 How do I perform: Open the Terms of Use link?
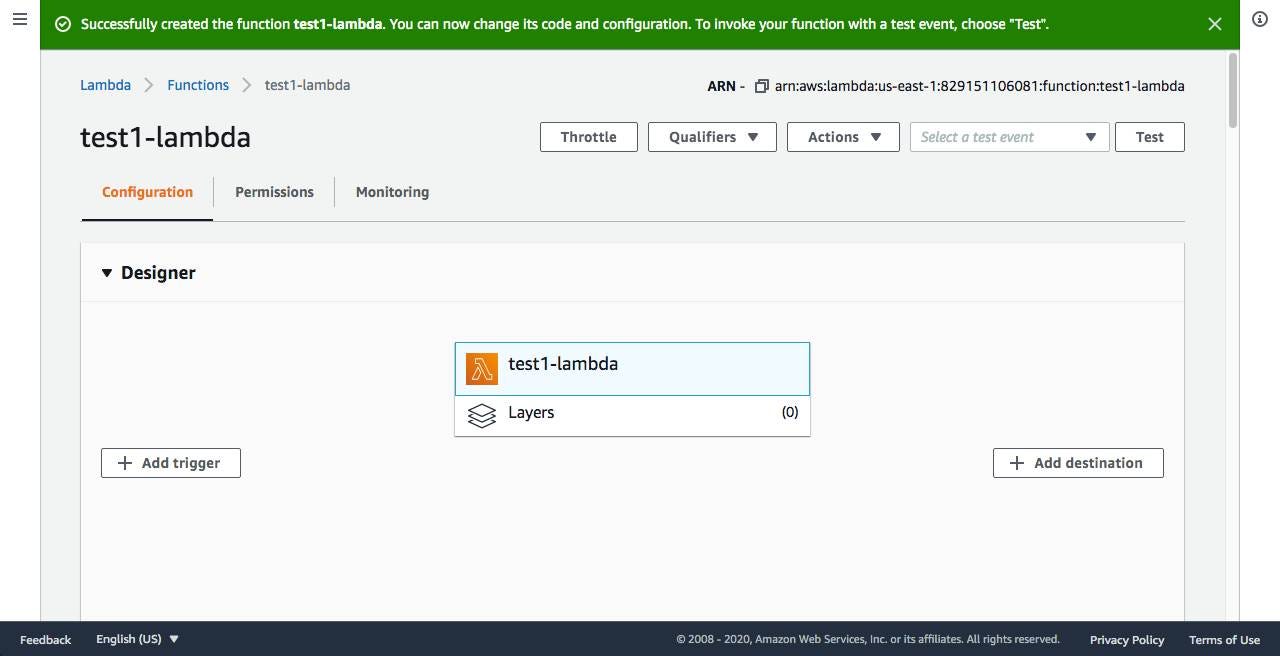pyautogui.click(x=1224, y=640)
